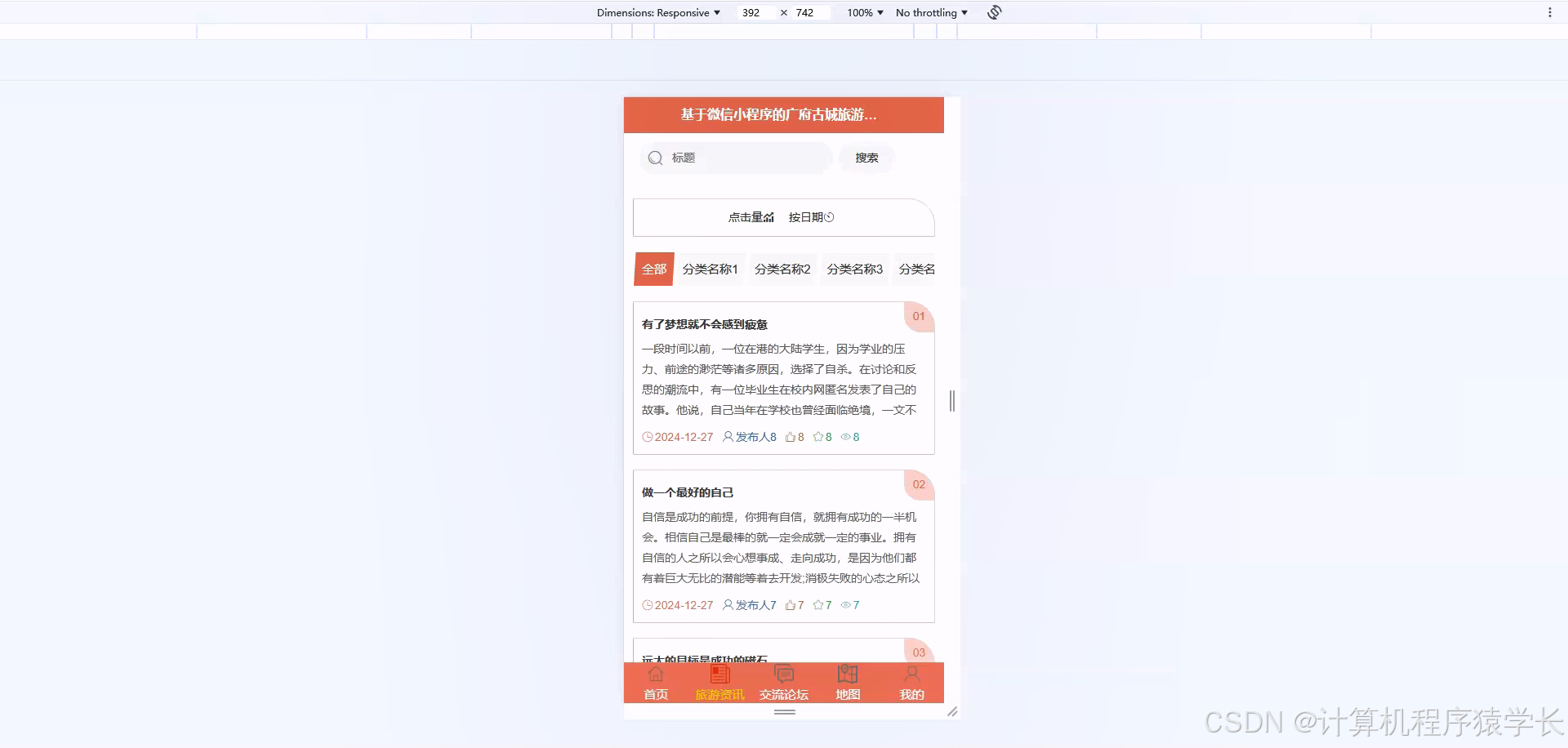Select the 旅游资讯 news icon

coord(719,674)
